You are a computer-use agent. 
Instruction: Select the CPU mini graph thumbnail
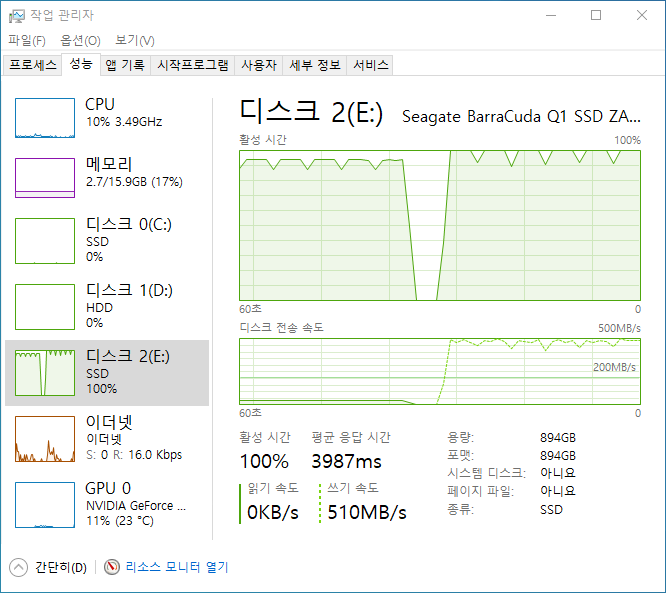[45, 118]
